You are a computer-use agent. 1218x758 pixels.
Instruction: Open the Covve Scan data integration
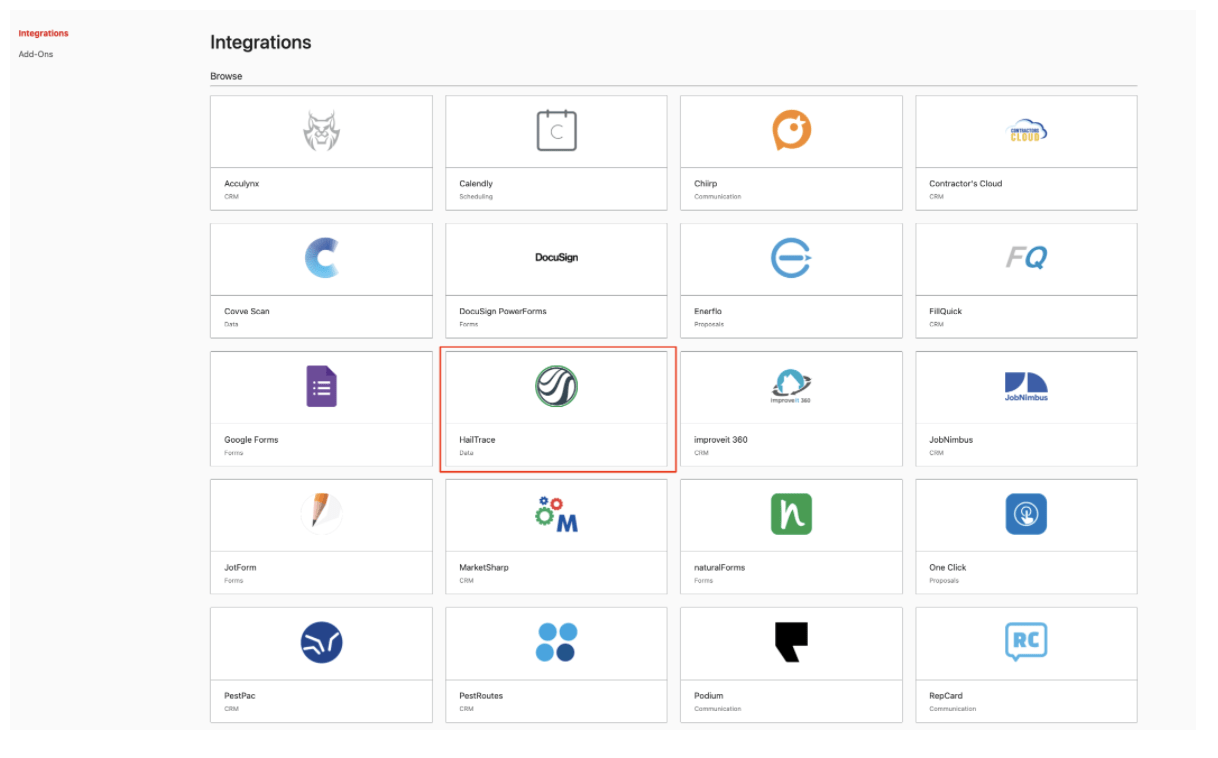click(x=321, y=258)
